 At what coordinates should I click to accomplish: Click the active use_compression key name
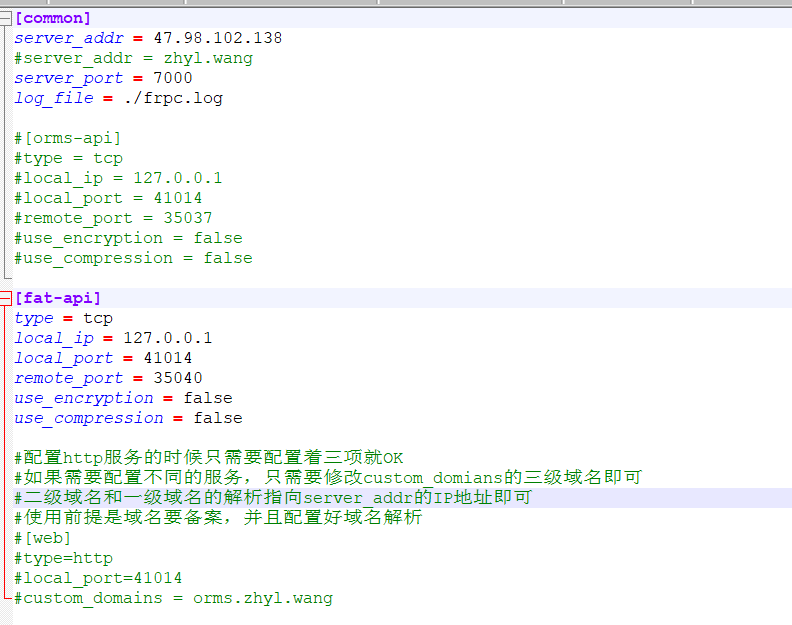tap(89, 418)
